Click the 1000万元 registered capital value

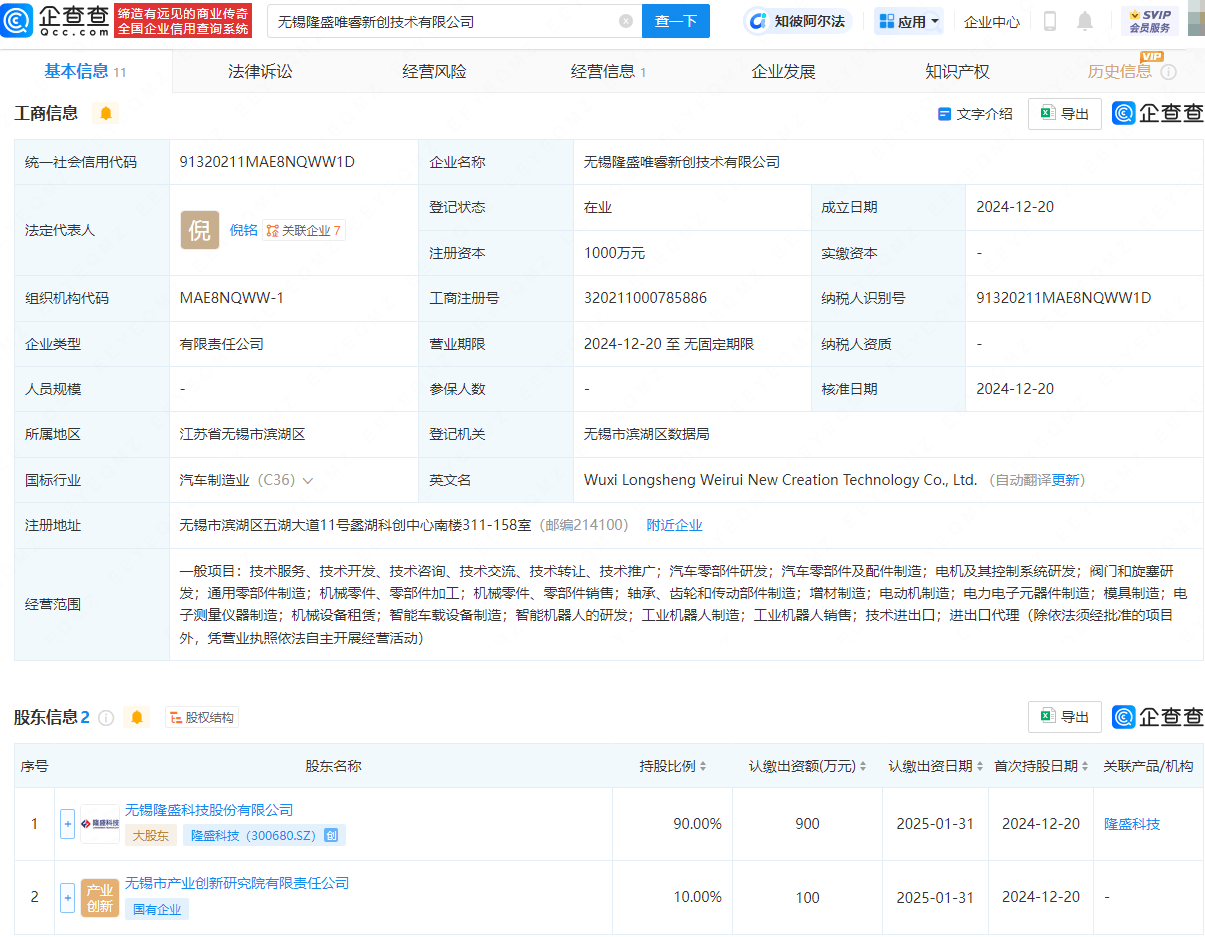[x=614, y=253]
